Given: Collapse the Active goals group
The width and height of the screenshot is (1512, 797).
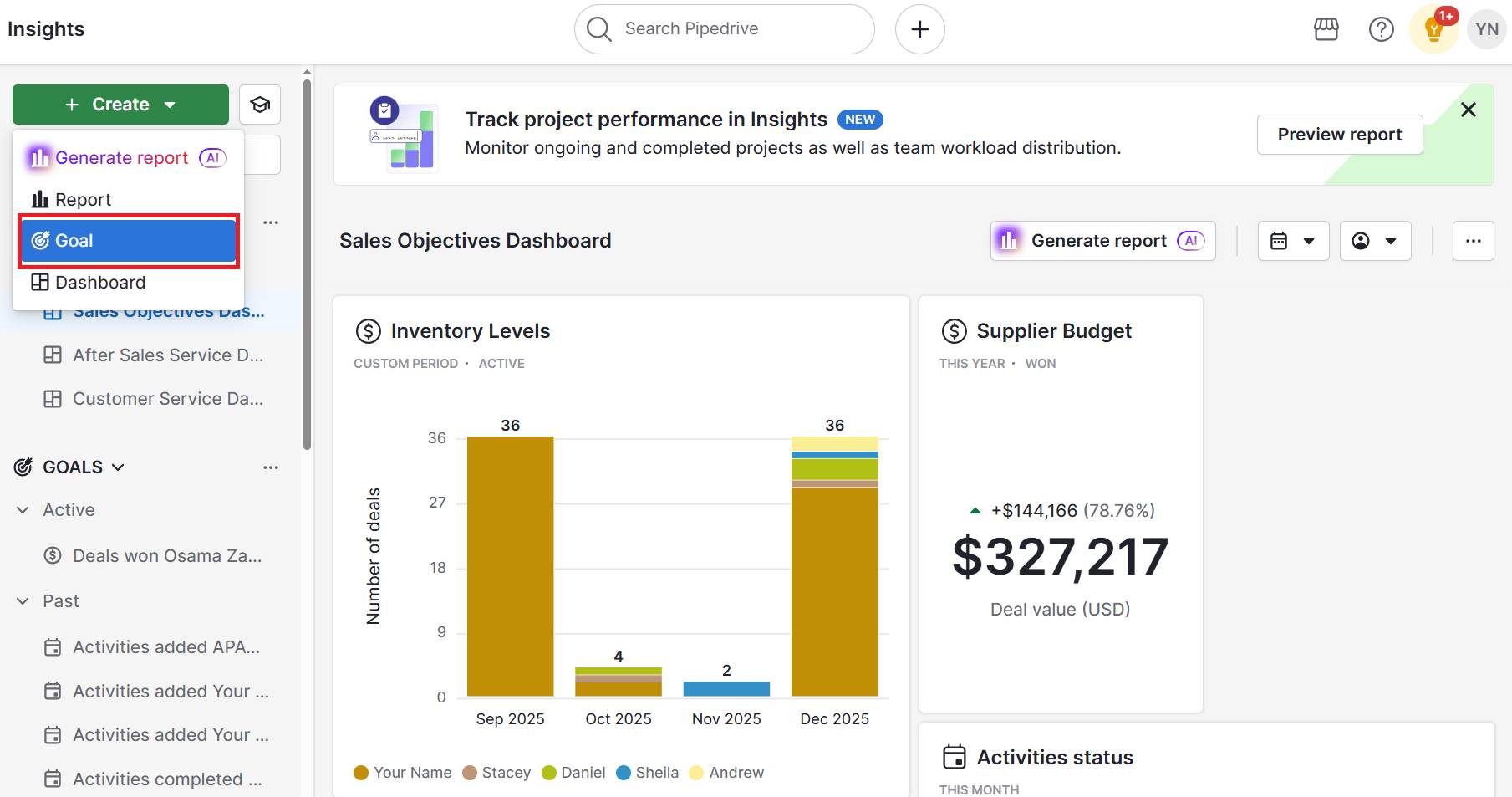Looking at the screenshot, I should coord(23,510).
